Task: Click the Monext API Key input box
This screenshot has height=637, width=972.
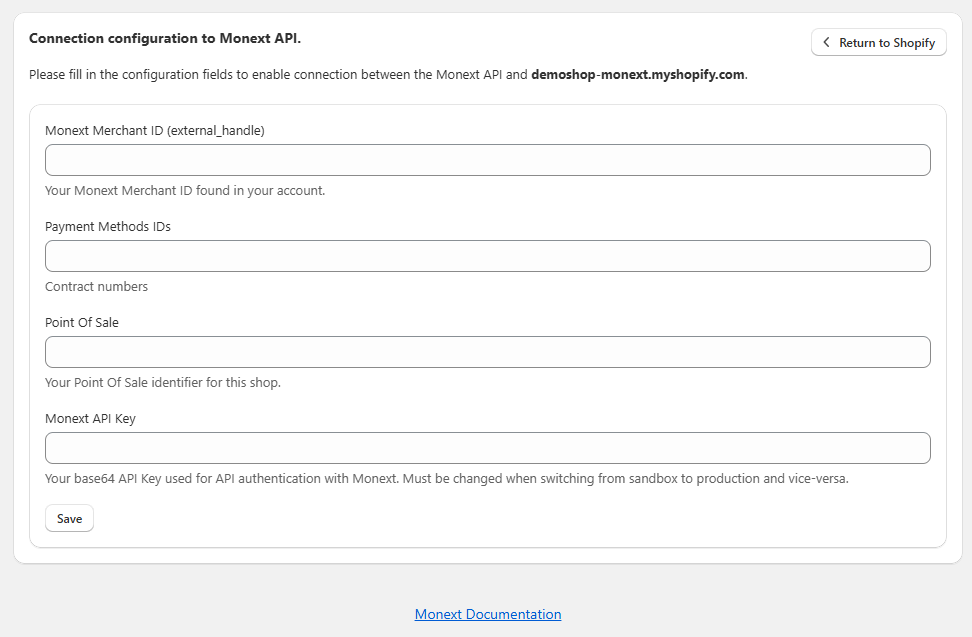Action: coord(487,448)
